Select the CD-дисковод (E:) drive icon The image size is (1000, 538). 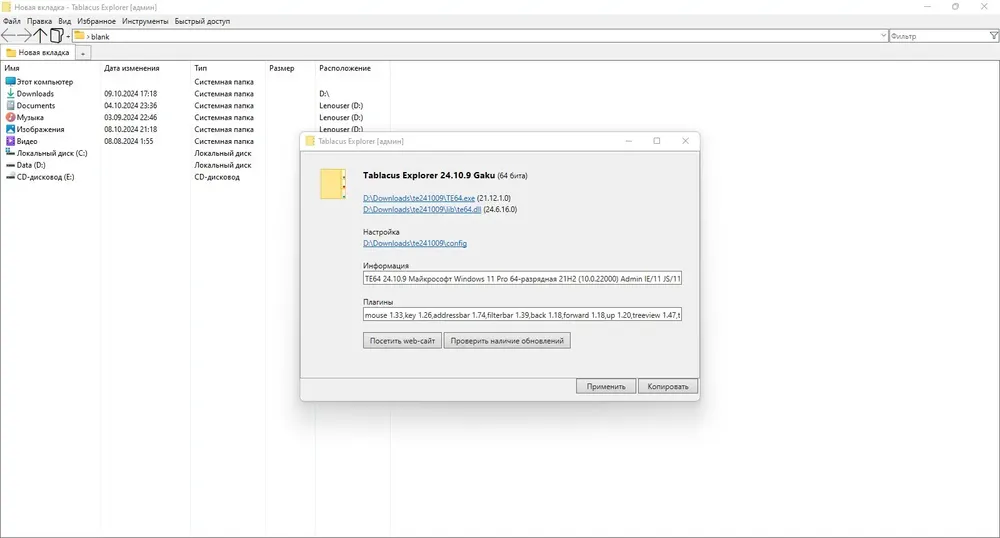pos(10,177)
